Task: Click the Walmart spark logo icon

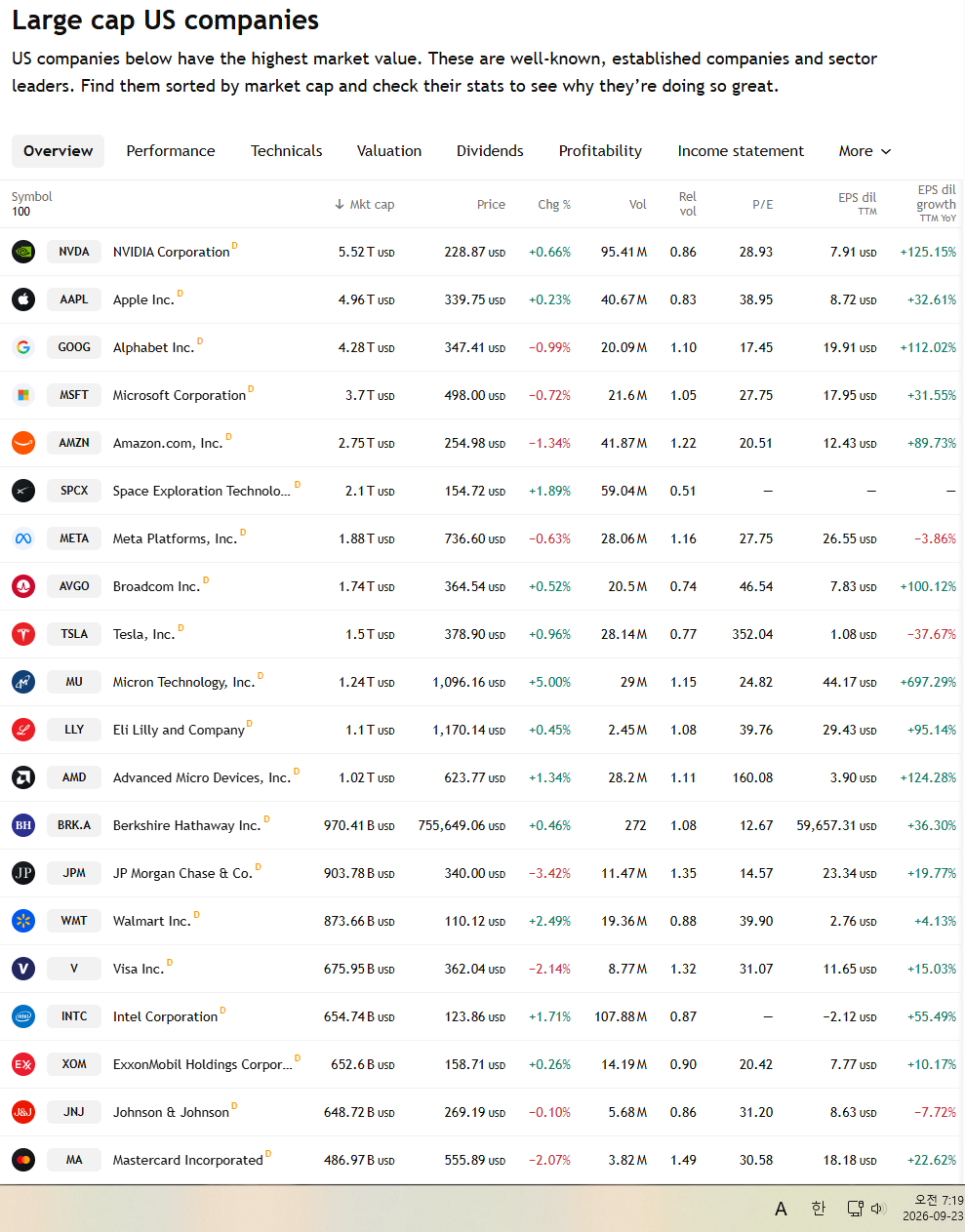Action: 23,921
